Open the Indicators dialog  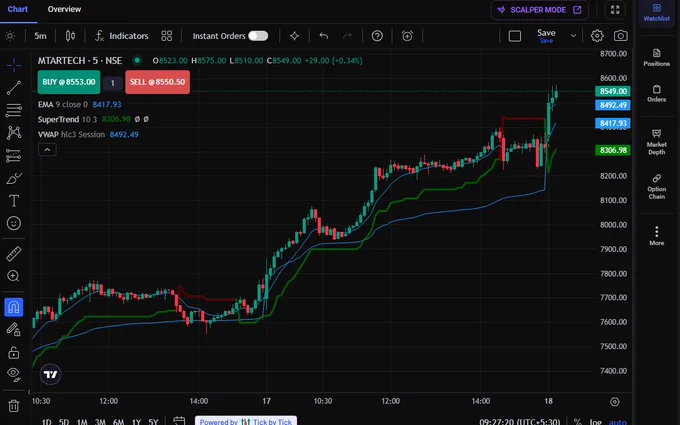122,36
